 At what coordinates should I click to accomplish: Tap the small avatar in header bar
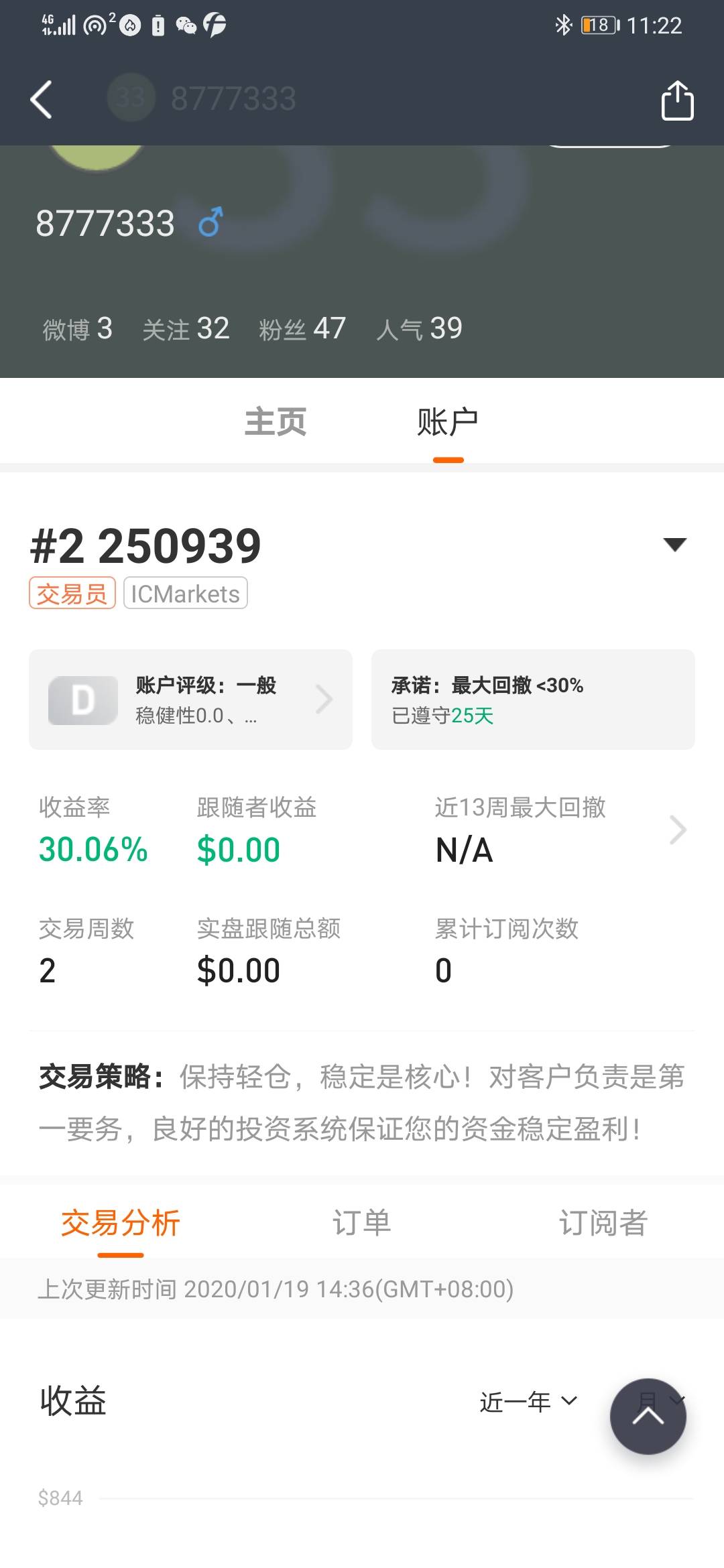pyautogui.click(x=131, y=98)
